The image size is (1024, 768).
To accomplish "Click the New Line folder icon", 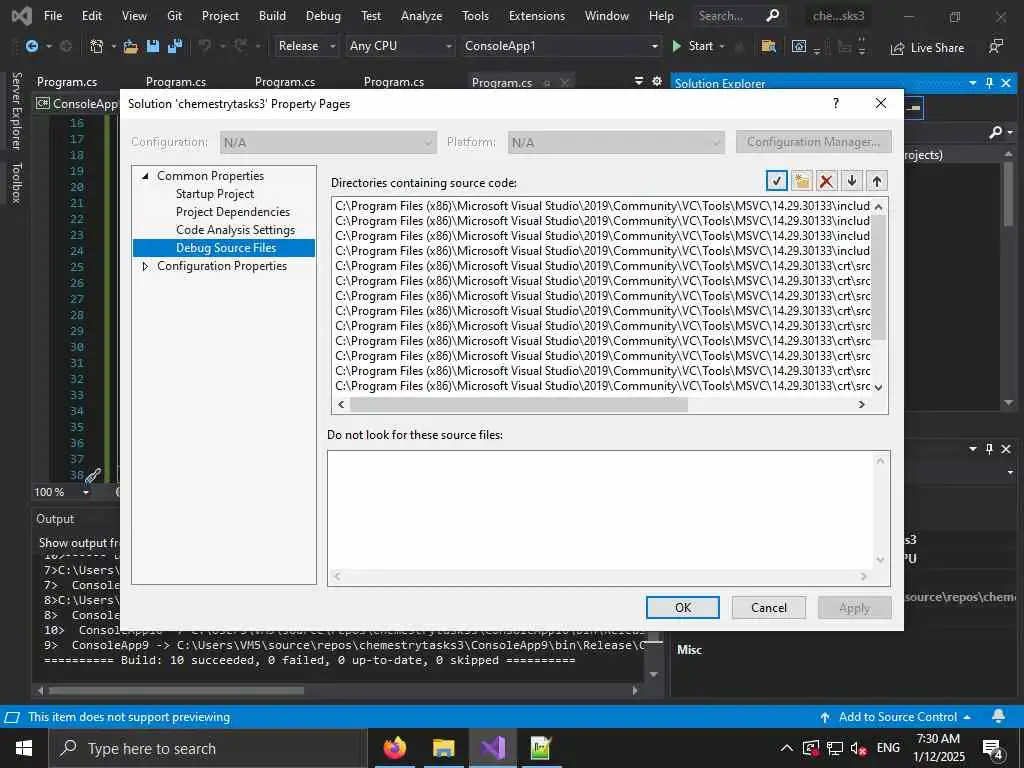I will pyautogui.click(x=801, y=181).
